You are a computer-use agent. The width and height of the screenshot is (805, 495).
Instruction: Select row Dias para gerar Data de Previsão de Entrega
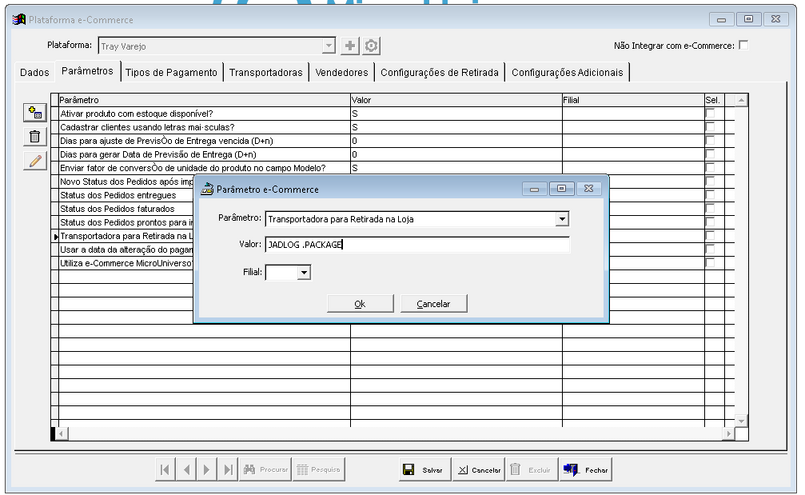click(392, 154)
